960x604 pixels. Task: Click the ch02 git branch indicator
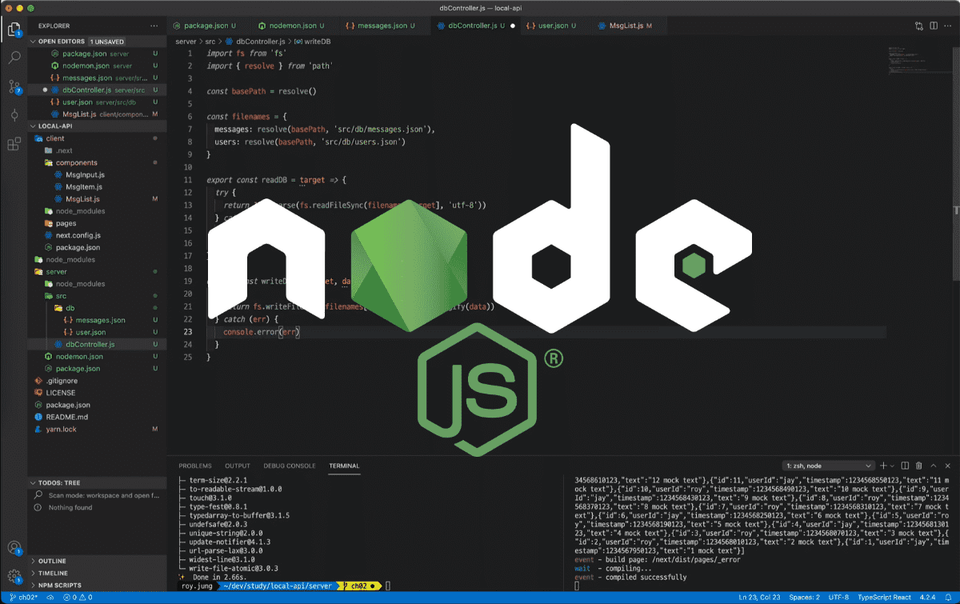23,597
